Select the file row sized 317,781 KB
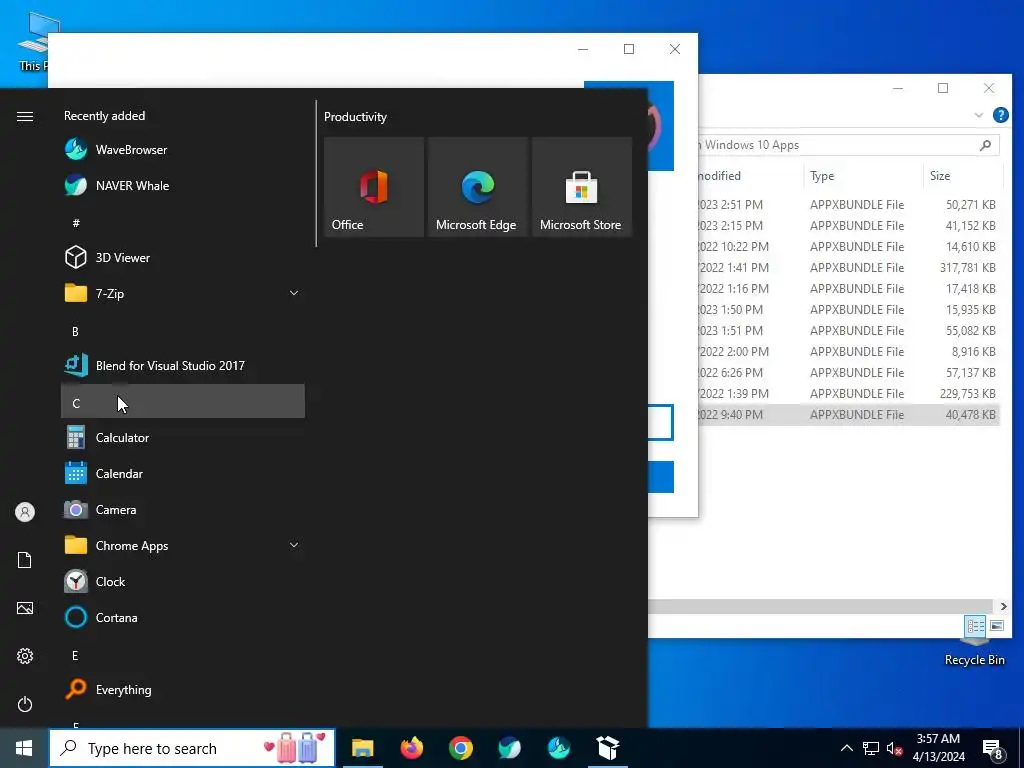The width and height of the screenshot is (1024, 768). coord(848,267)
